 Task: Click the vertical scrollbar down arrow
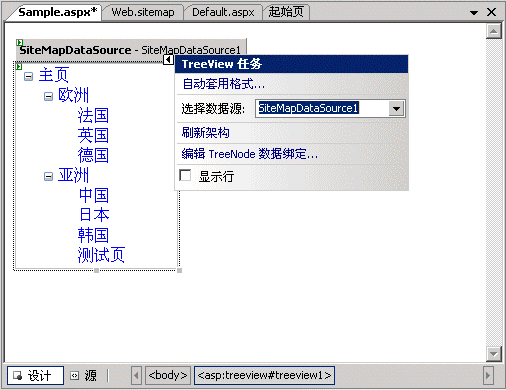(x=494, y=354)
